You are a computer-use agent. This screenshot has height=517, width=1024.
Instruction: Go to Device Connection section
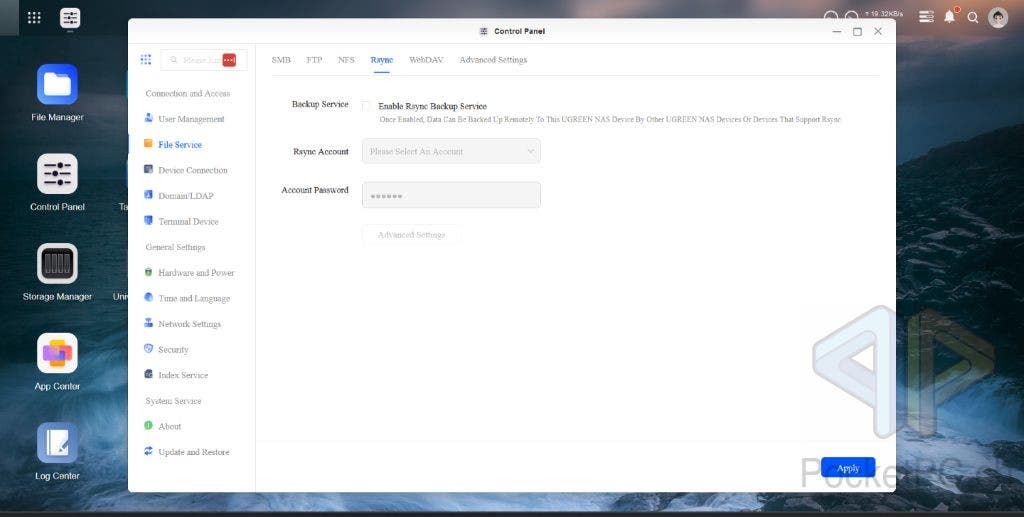point(193,170)
